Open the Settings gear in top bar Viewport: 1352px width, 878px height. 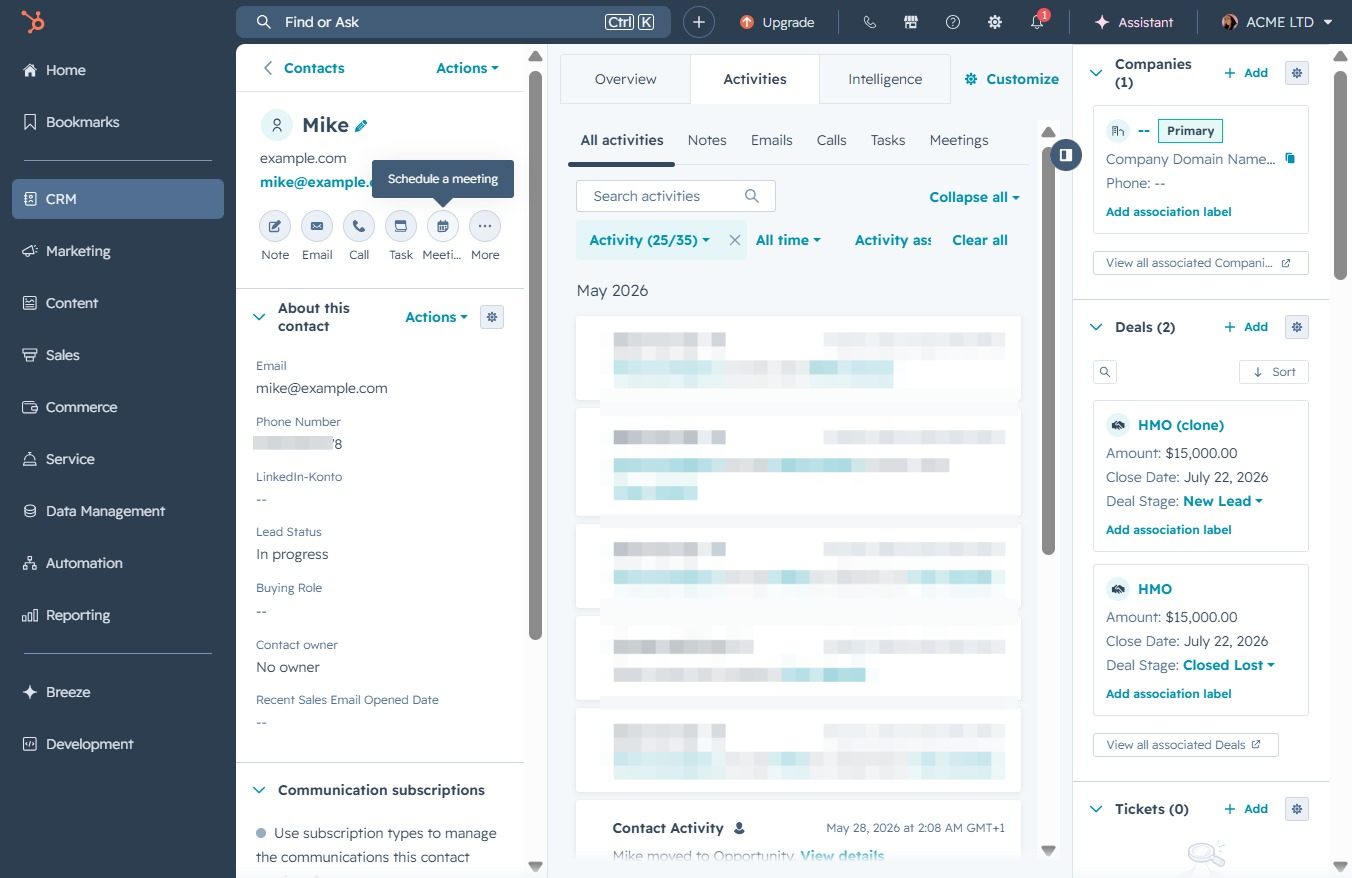click(995, 22)
